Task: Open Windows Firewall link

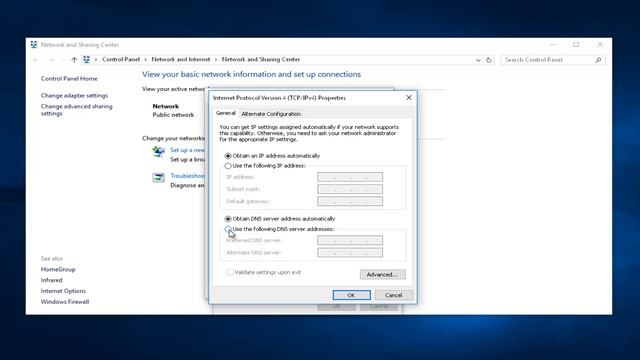Action: [65, 302]
